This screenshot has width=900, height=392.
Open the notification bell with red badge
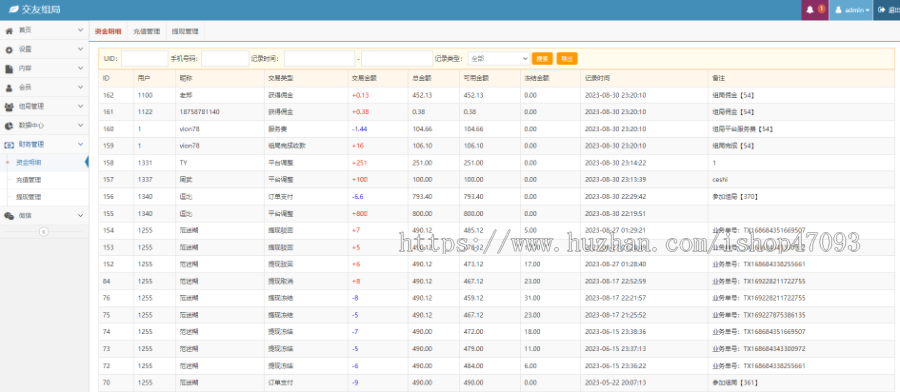(814, 10)
